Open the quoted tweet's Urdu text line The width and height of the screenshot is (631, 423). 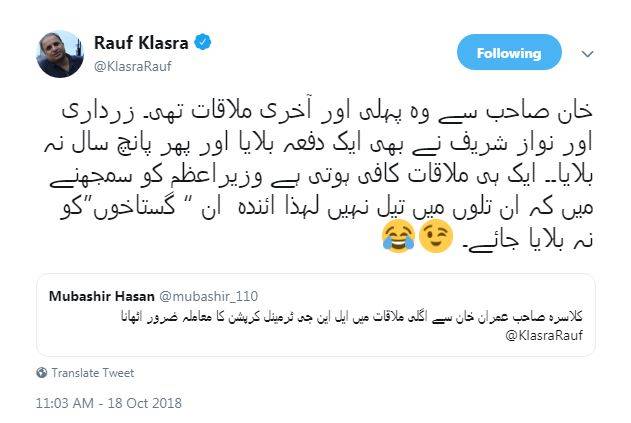[x=352, y=317]
